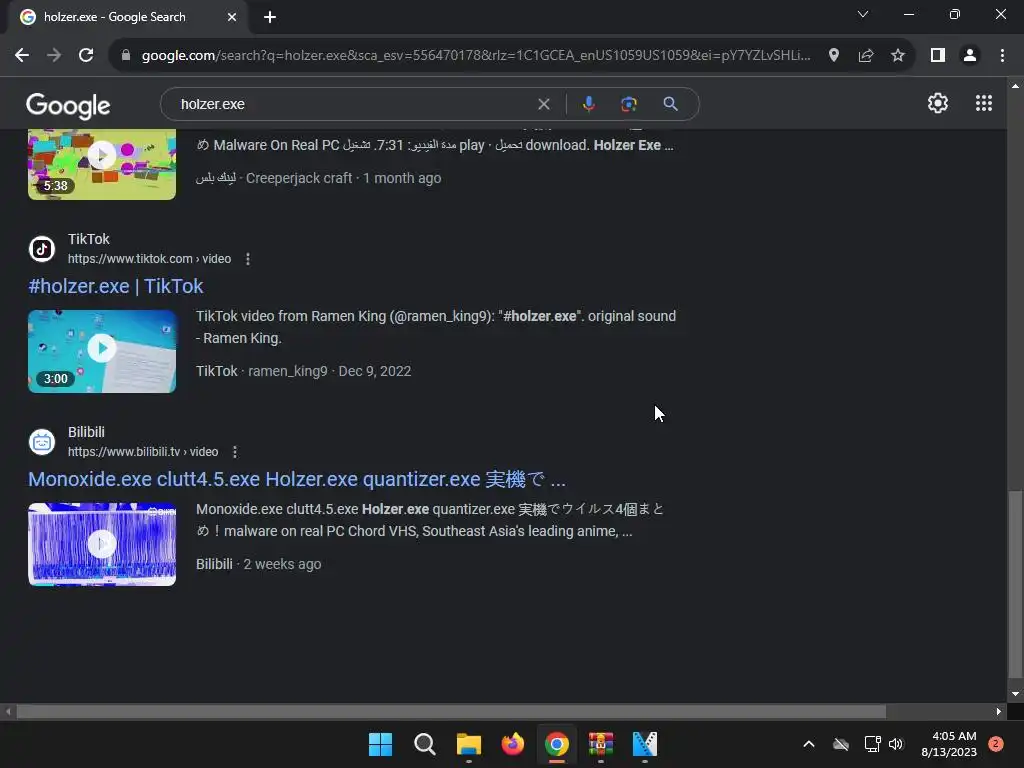1024x768 pixels.
Task: Submit search with the magnifier icon
Action: (670, 104)
